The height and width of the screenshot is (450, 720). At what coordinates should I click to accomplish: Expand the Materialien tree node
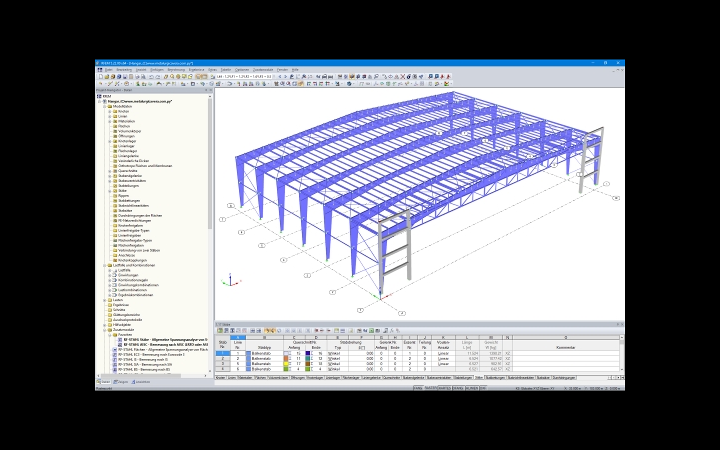pos(110,121)
